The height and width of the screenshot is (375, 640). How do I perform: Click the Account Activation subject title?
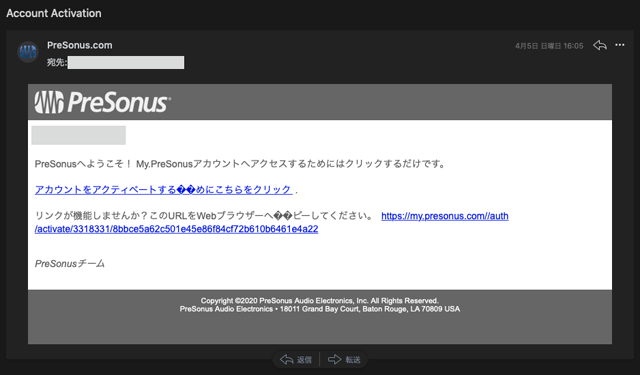tap(54, 13)
